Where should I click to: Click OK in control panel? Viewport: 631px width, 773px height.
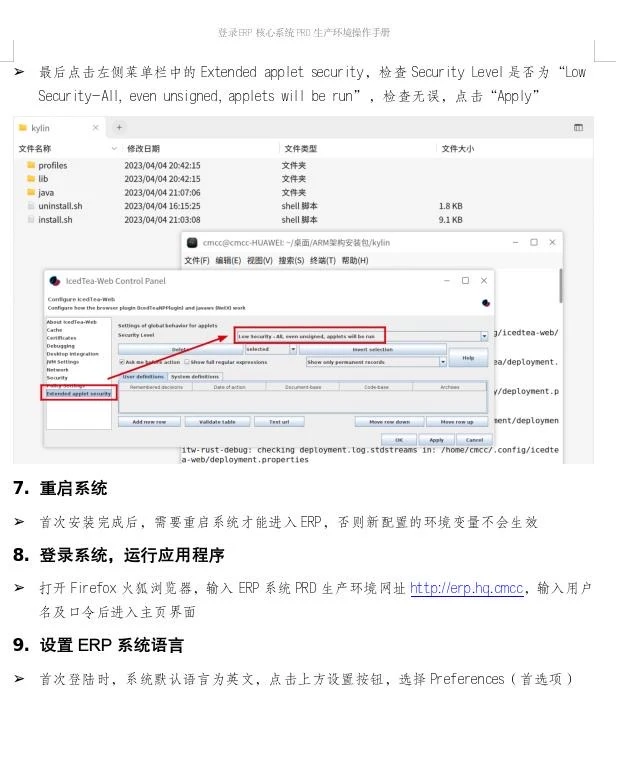[x=399, y=440]
